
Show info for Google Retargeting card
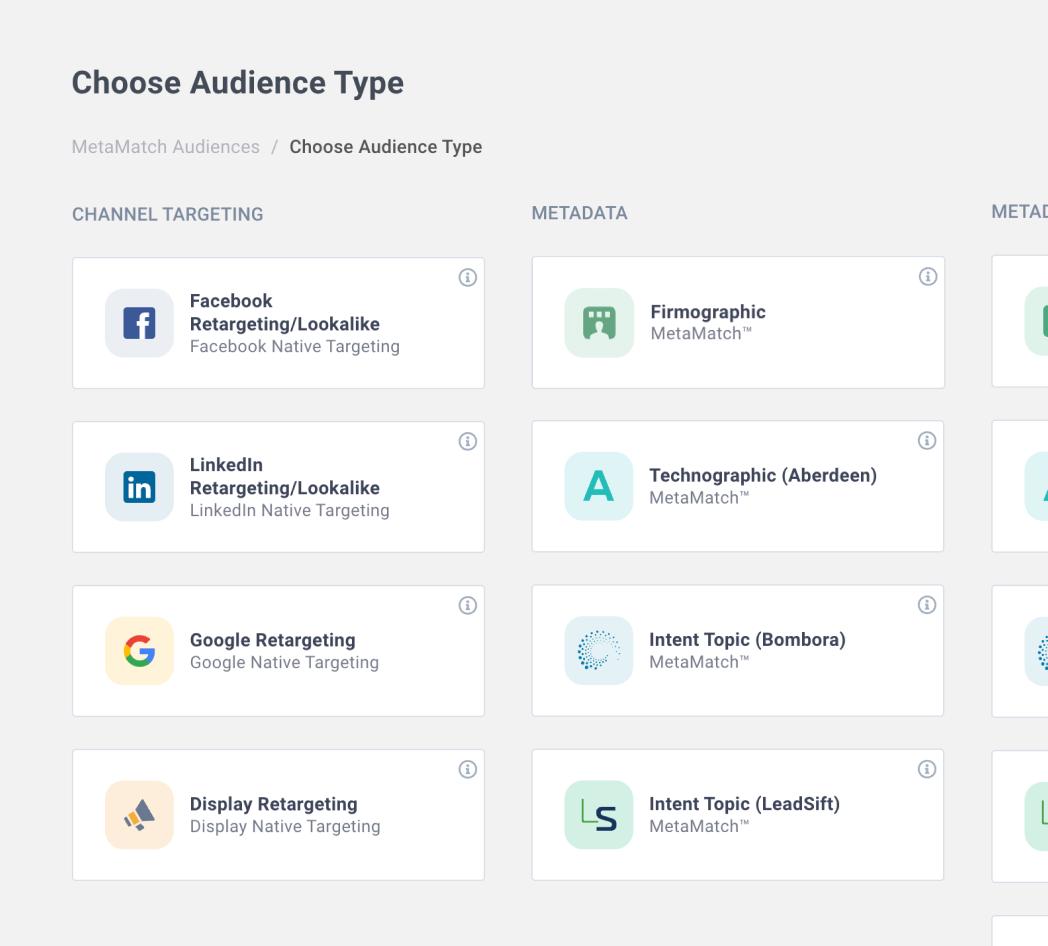(467, 605)
